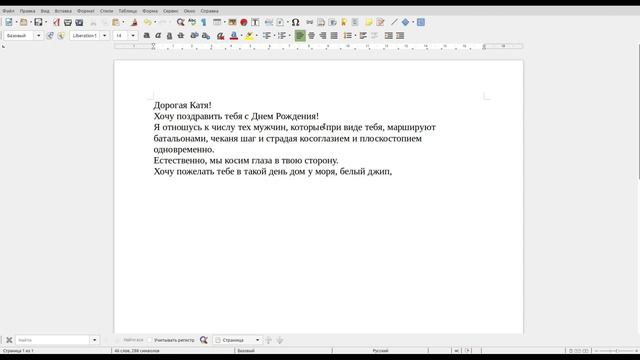
Task: Align paragraph to the right
Action: tap(323, 36)
